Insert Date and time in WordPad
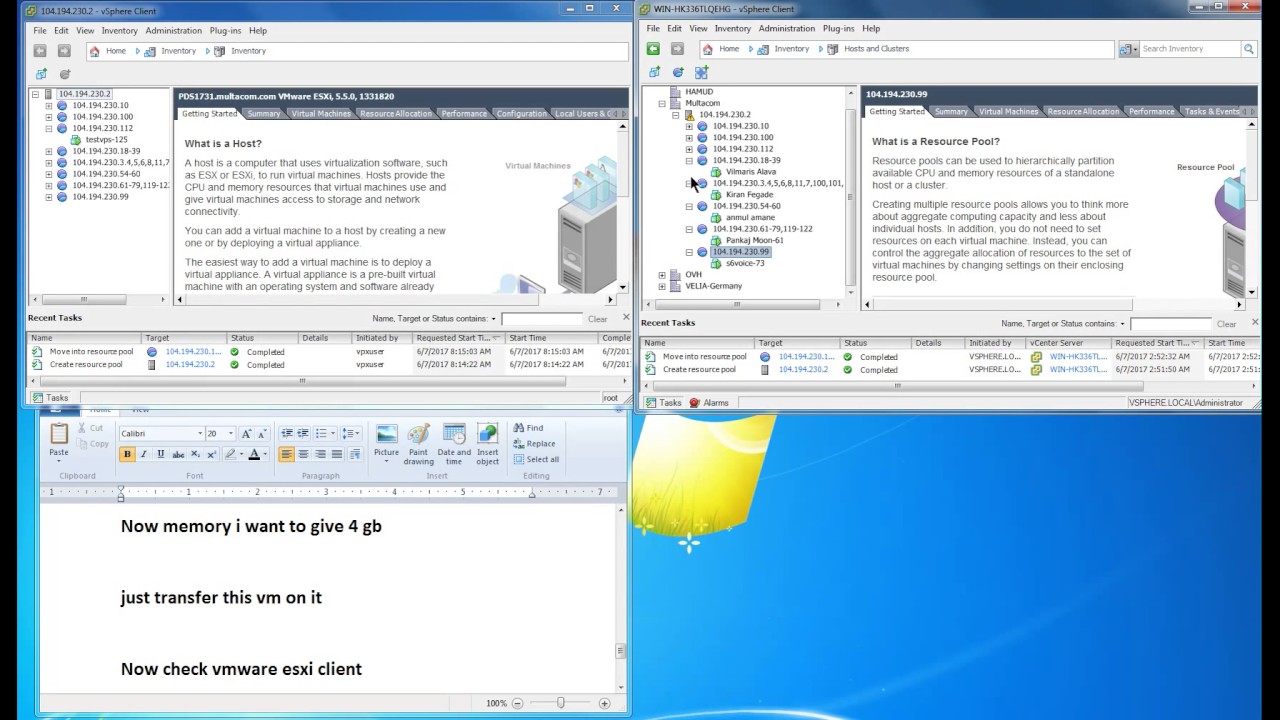The image size is (1280, 720). click(454, 444)
